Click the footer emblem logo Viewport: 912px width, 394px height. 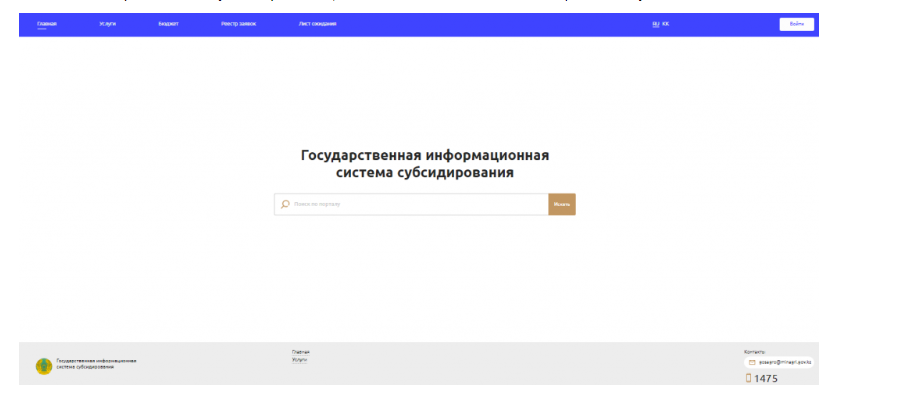(44, 366)
